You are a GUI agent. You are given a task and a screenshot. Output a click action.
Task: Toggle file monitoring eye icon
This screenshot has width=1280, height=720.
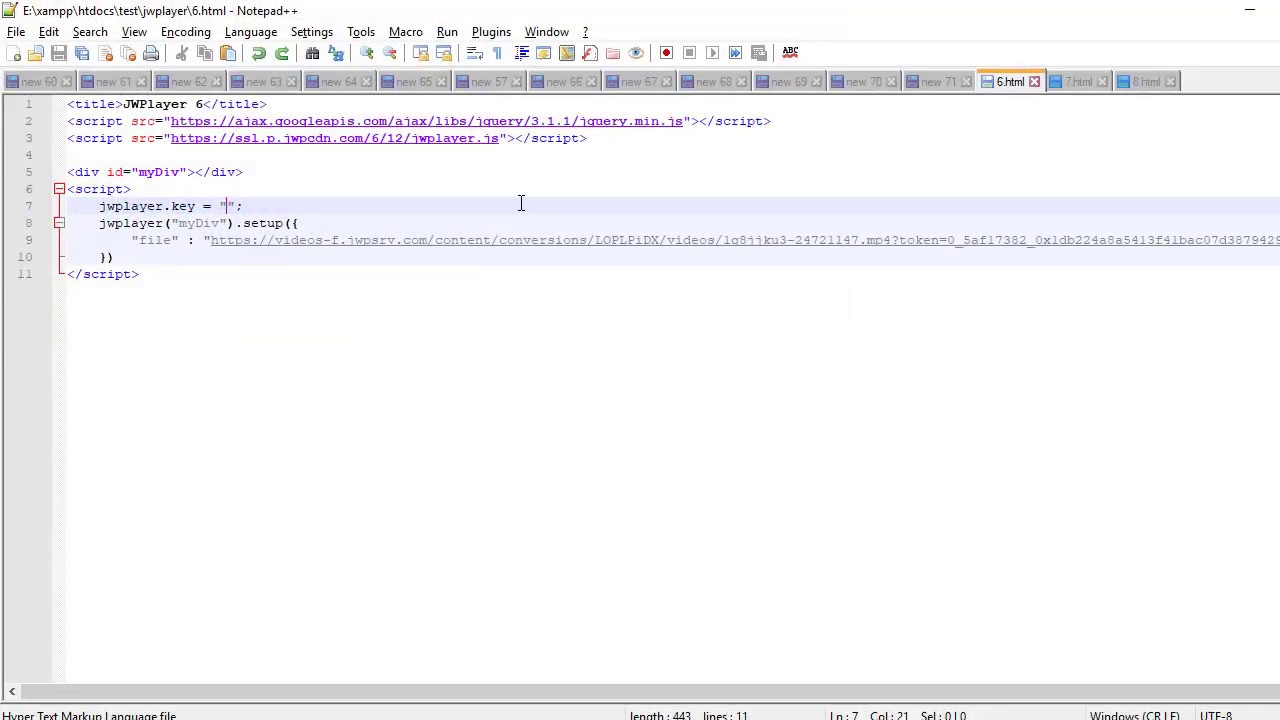point(636,53)
